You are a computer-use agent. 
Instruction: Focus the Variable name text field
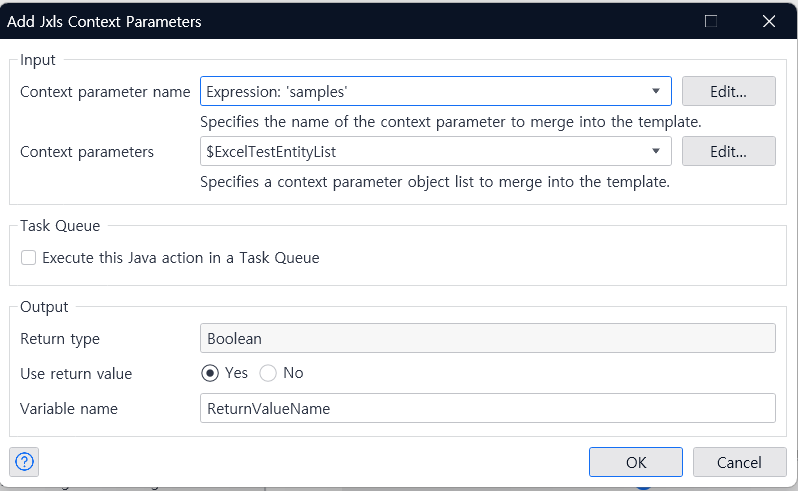click(488, 408)
